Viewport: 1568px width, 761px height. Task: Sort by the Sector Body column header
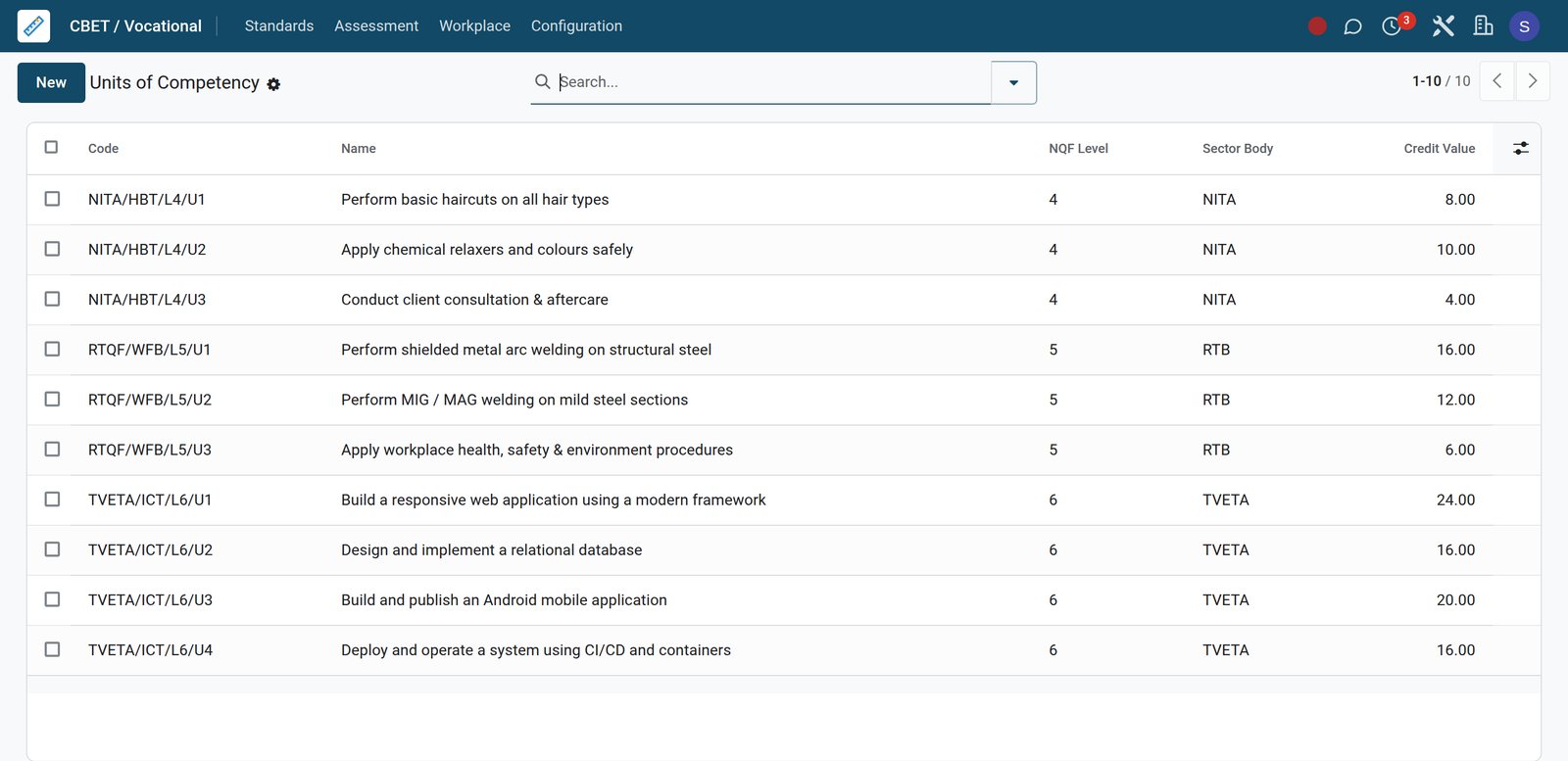[1238, 149]
